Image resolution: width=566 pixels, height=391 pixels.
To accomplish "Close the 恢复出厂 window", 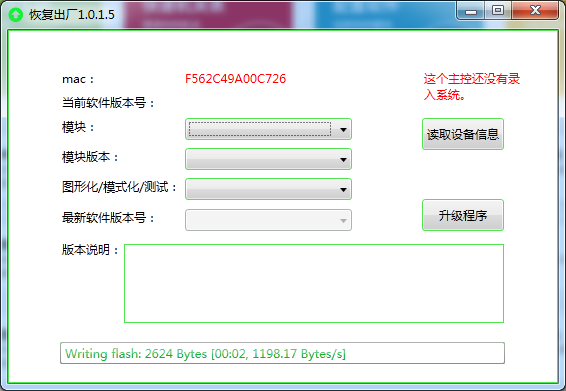I will click(535, 10).
